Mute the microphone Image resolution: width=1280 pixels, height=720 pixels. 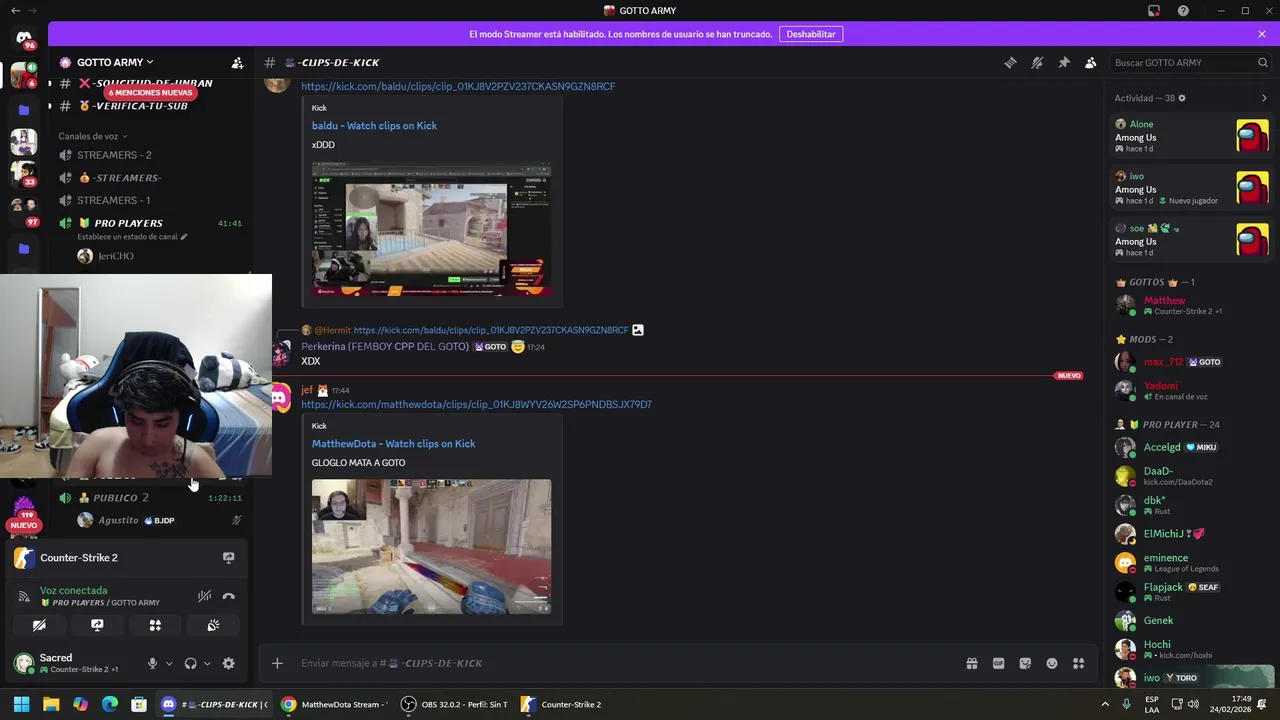pyautogui.click(x=153, y=663)
